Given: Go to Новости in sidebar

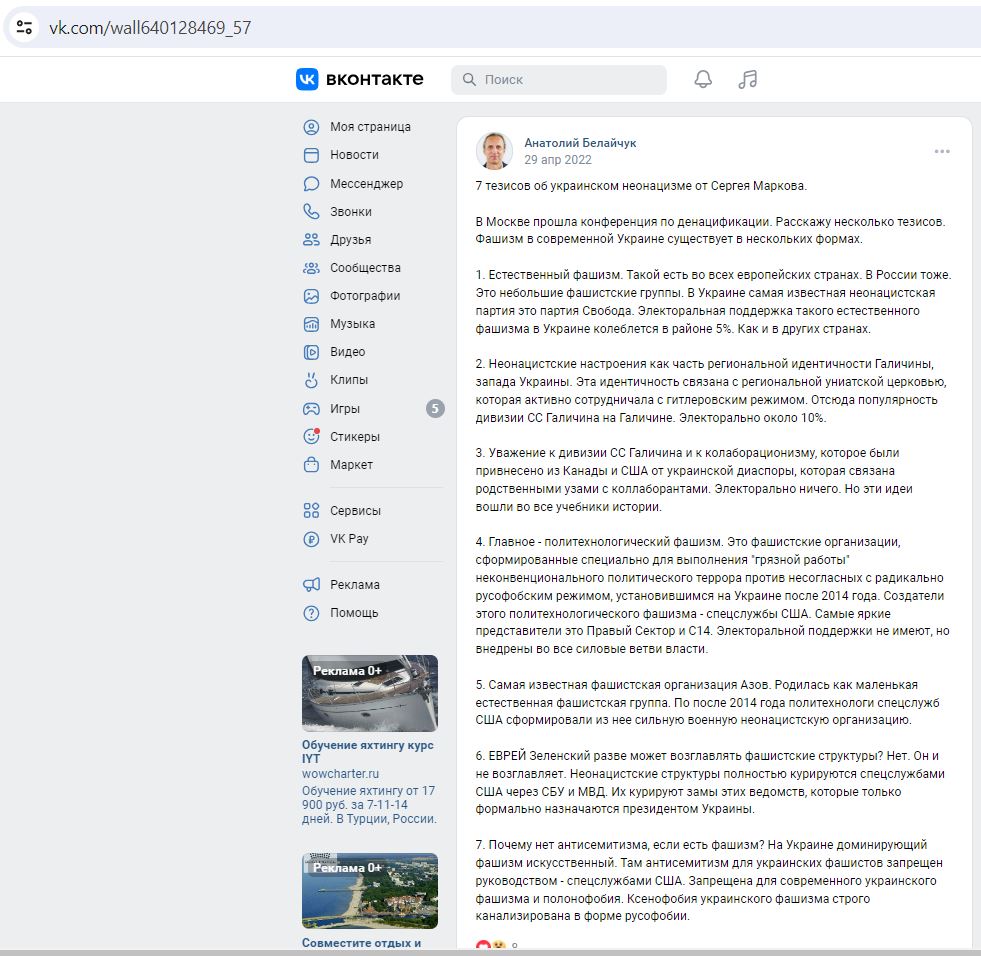Looking at the screenshot, I should pos(354,155).
